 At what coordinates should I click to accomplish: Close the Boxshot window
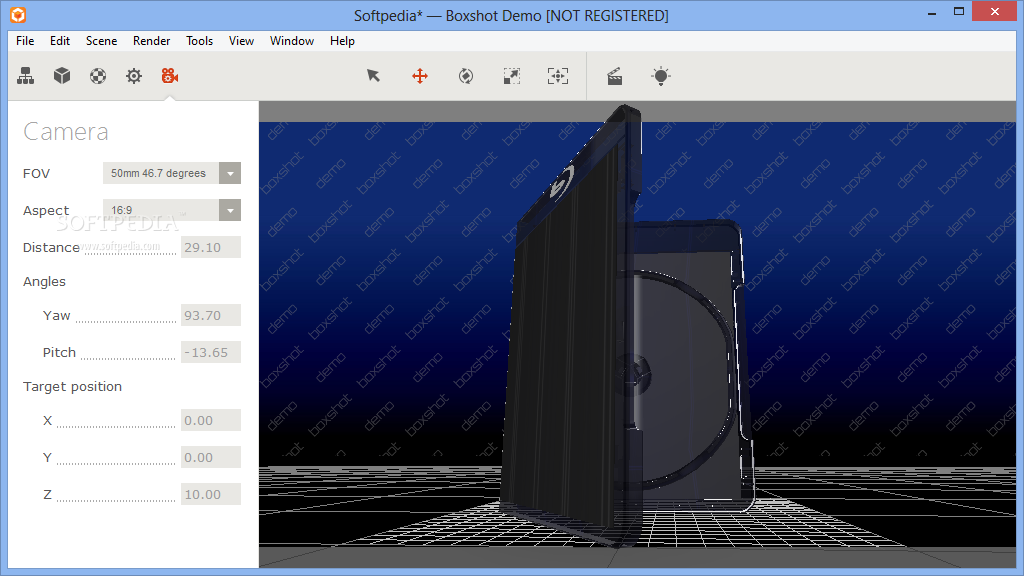pos(995,11)
